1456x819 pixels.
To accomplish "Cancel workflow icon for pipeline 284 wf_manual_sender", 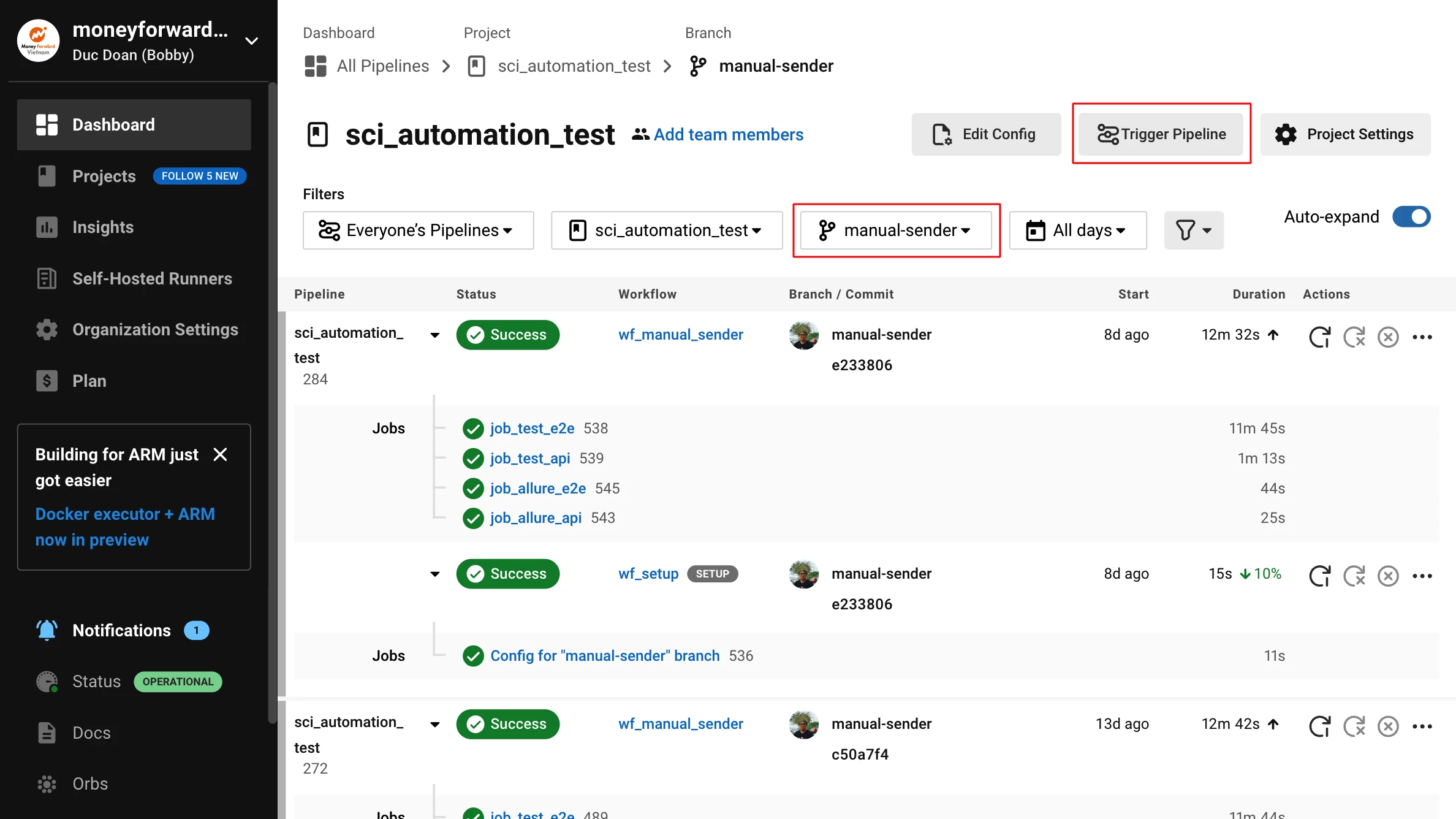I will [1388, 337].
